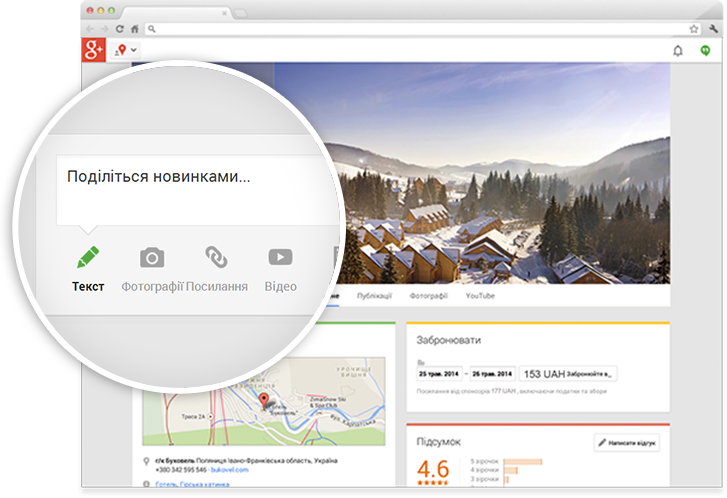727x498 pixels.
Task: Click the sponsor note about 177 UAH
Action: (511, 391)
